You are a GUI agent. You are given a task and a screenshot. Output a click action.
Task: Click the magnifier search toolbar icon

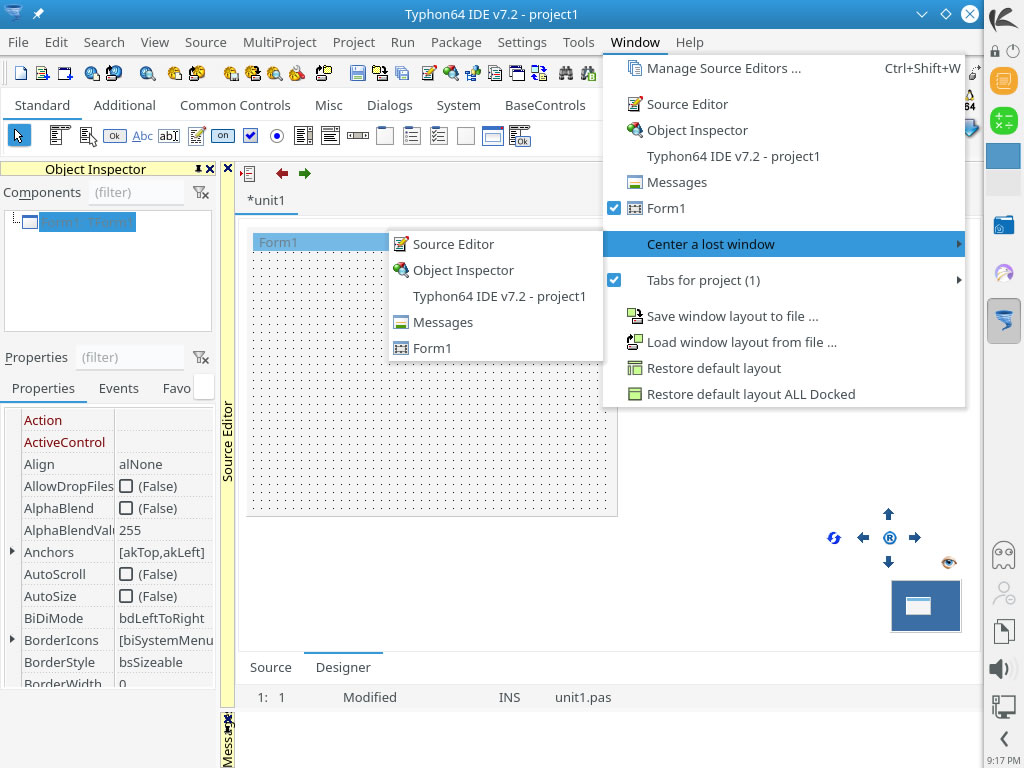pos(148,73)
